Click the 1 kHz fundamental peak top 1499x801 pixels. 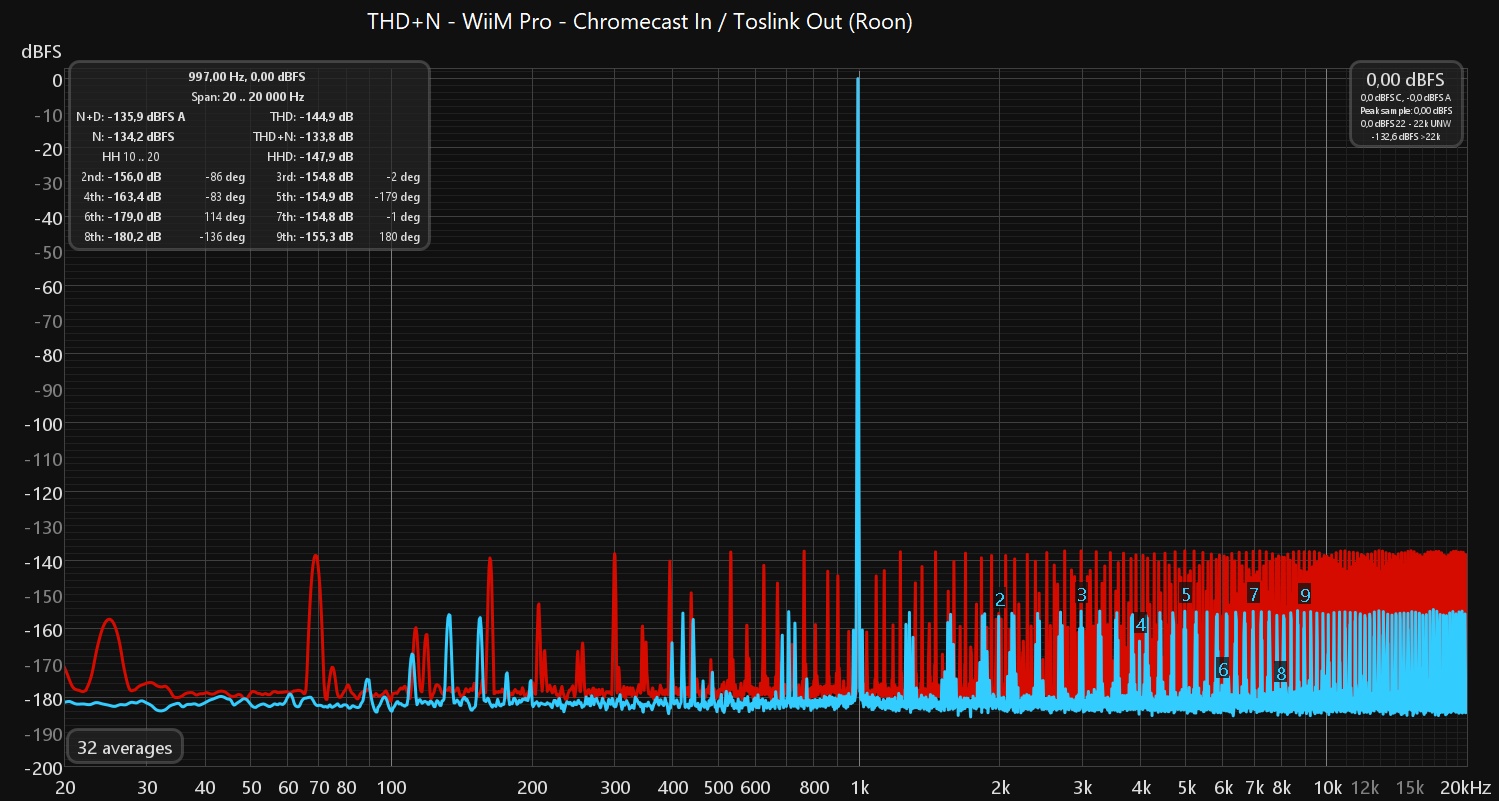(x=858, y=80)
